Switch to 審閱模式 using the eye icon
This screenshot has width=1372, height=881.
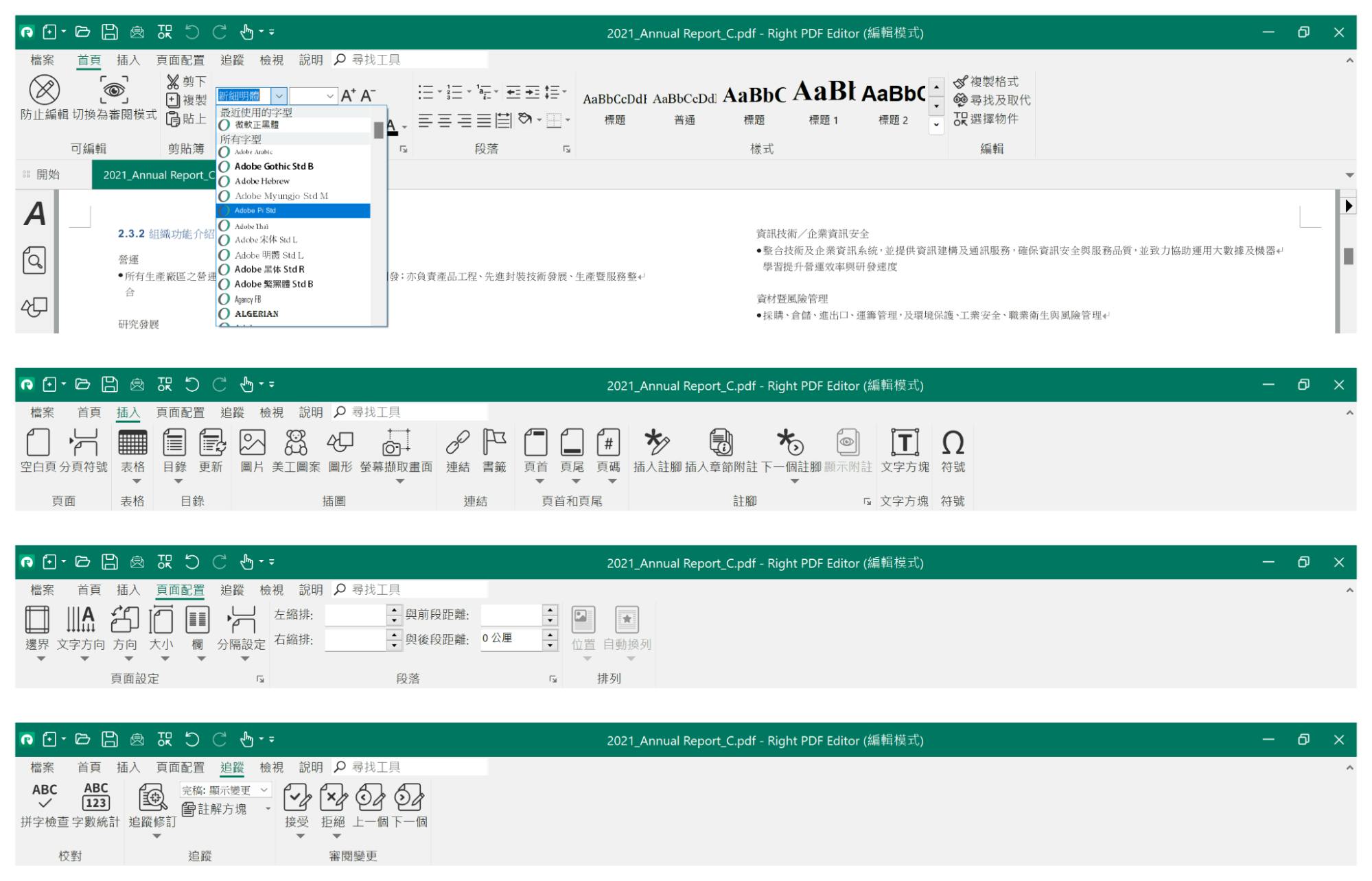[114, 91]
